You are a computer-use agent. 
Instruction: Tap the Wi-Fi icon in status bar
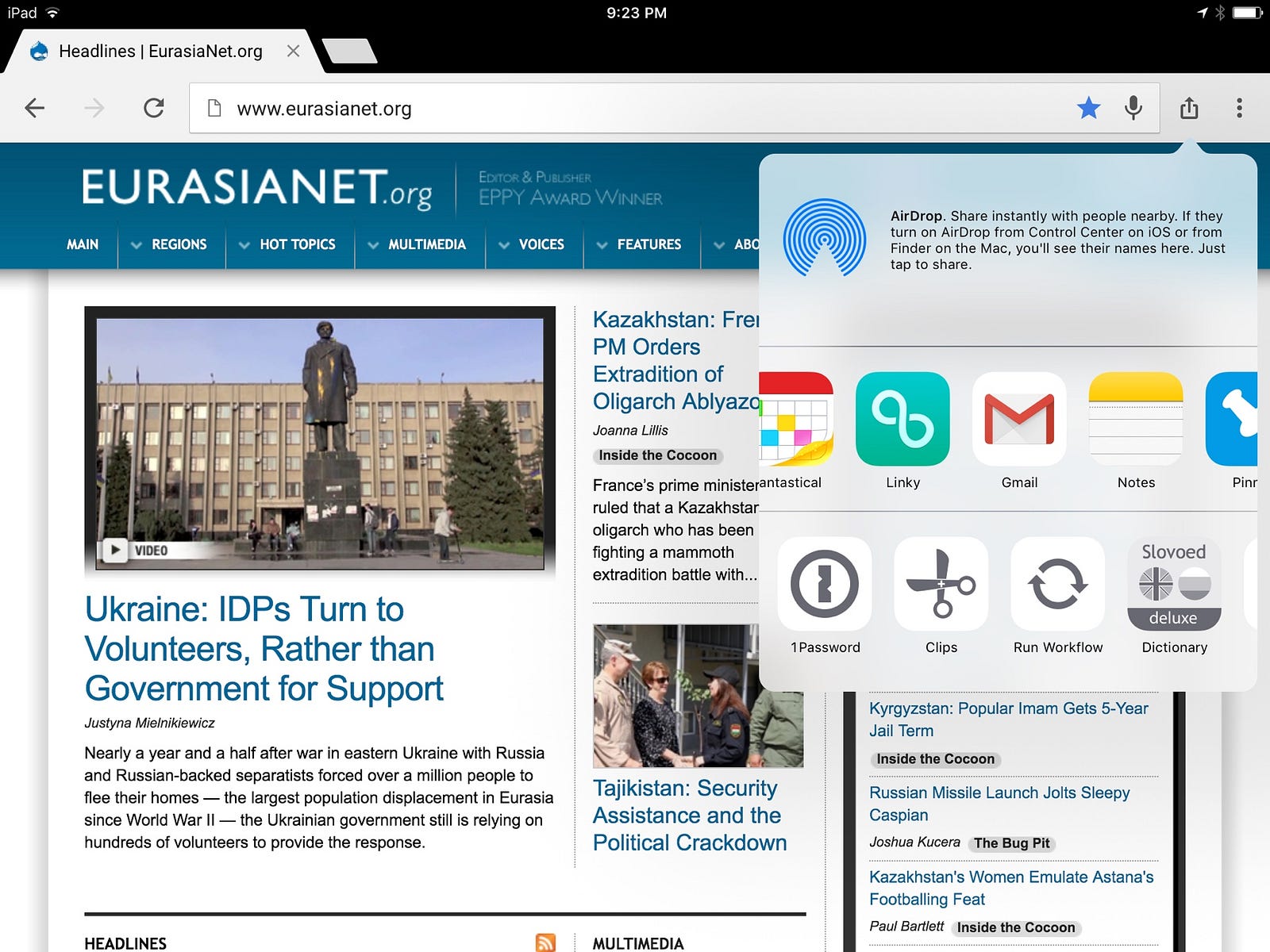pyautogui.click(x=52, y=13)
